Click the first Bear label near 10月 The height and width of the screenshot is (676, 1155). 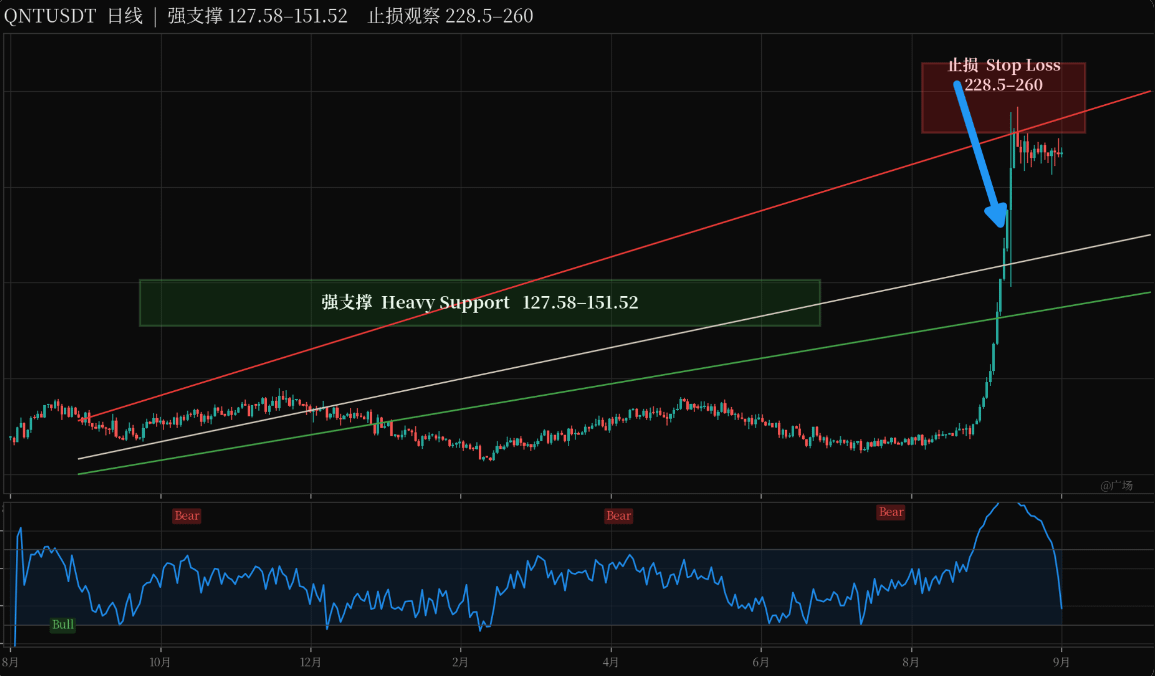pyautogui.click(x=187, y=515)
